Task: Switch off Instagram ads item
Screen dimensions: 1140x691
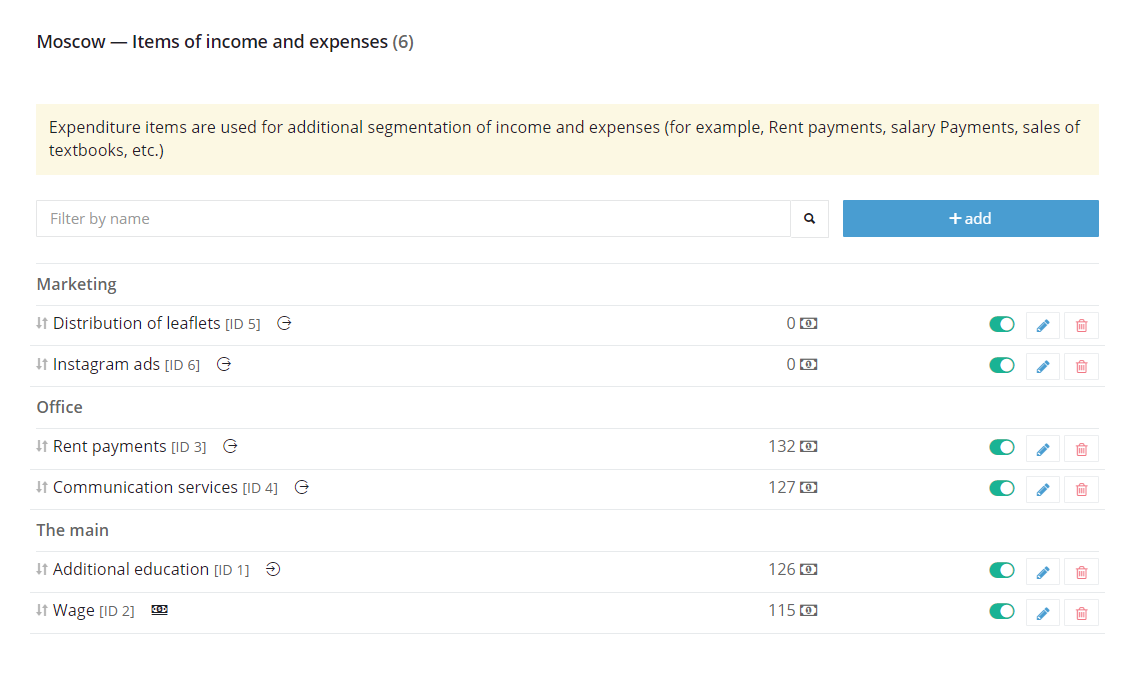Action: 1001,365
